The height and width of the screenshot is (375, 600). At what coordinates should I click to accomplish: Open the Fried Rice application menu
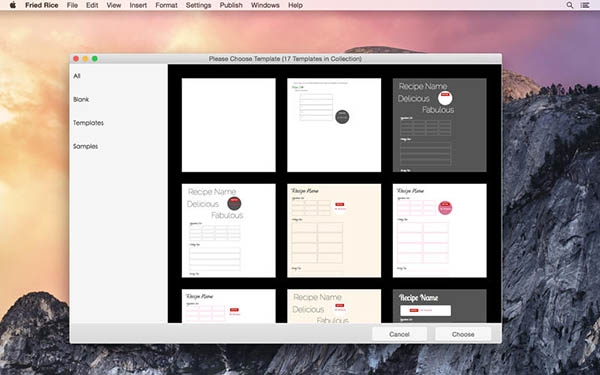point(42,5)
